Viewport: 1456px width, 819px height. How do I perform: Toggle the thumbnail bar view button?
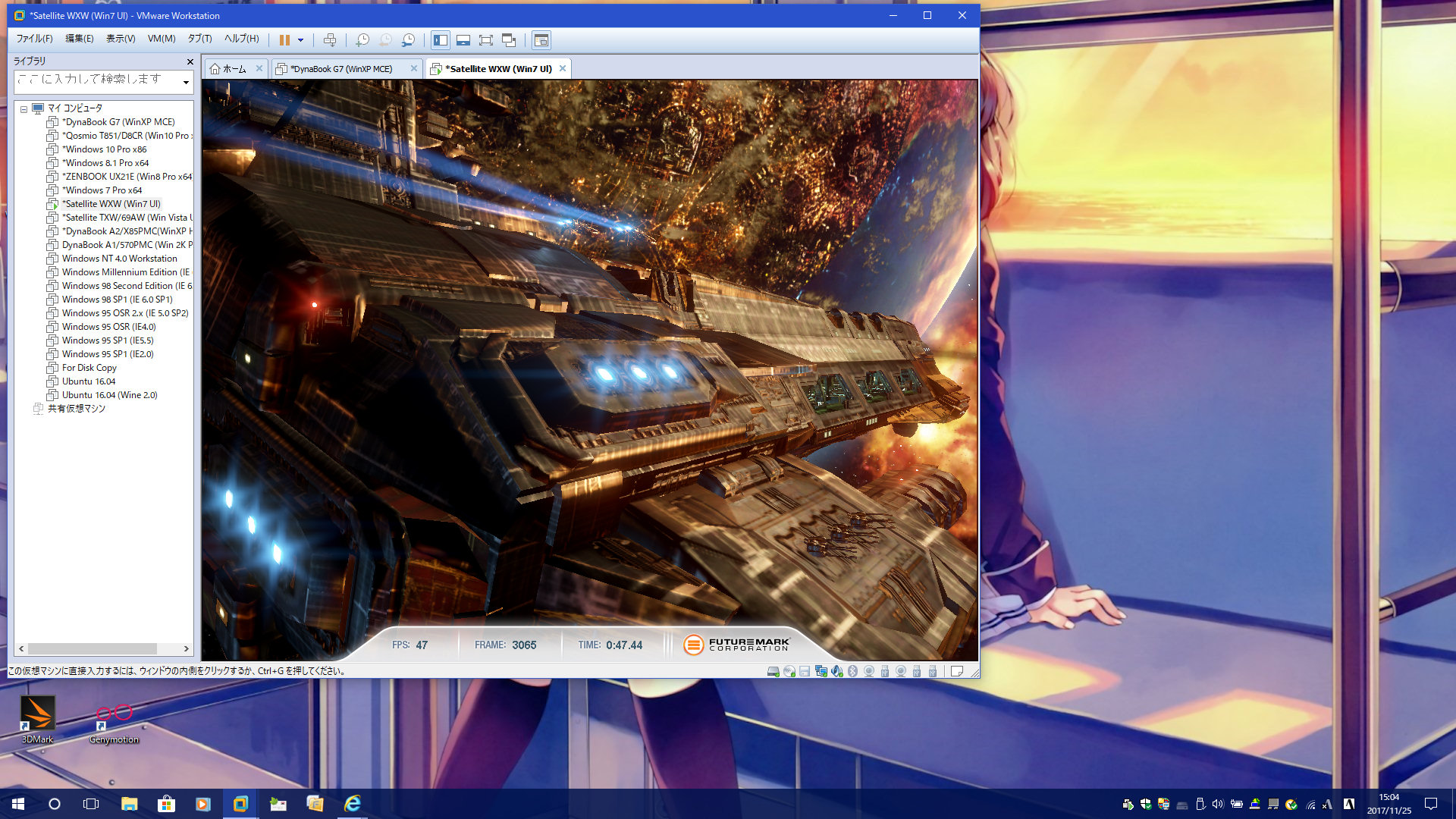(x=463, y=40)
